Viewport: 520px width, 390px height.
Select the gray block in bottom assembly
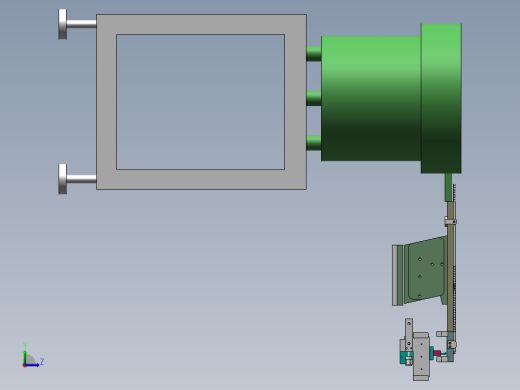421,356
